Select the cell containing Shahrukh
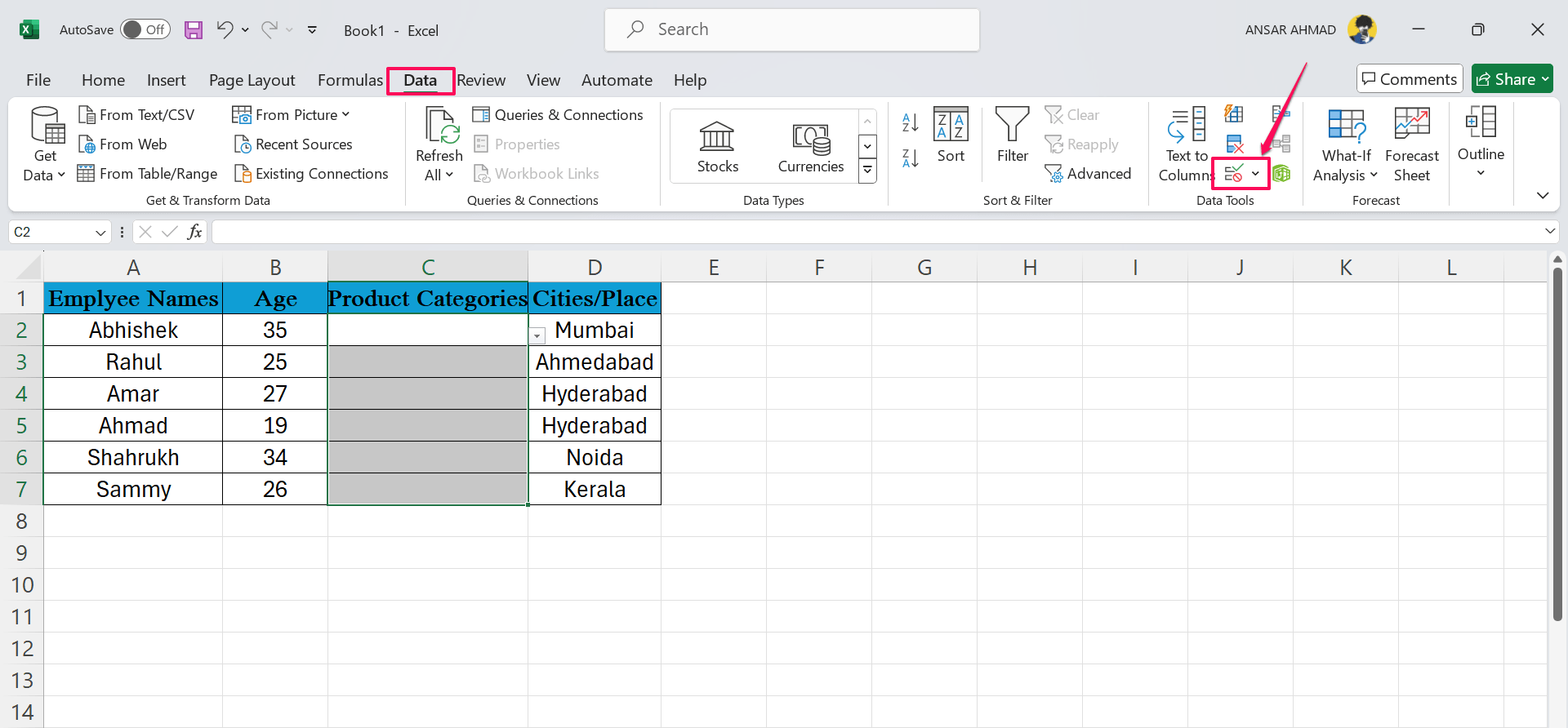Screen dimensions: 1568x728 [133, 457]
